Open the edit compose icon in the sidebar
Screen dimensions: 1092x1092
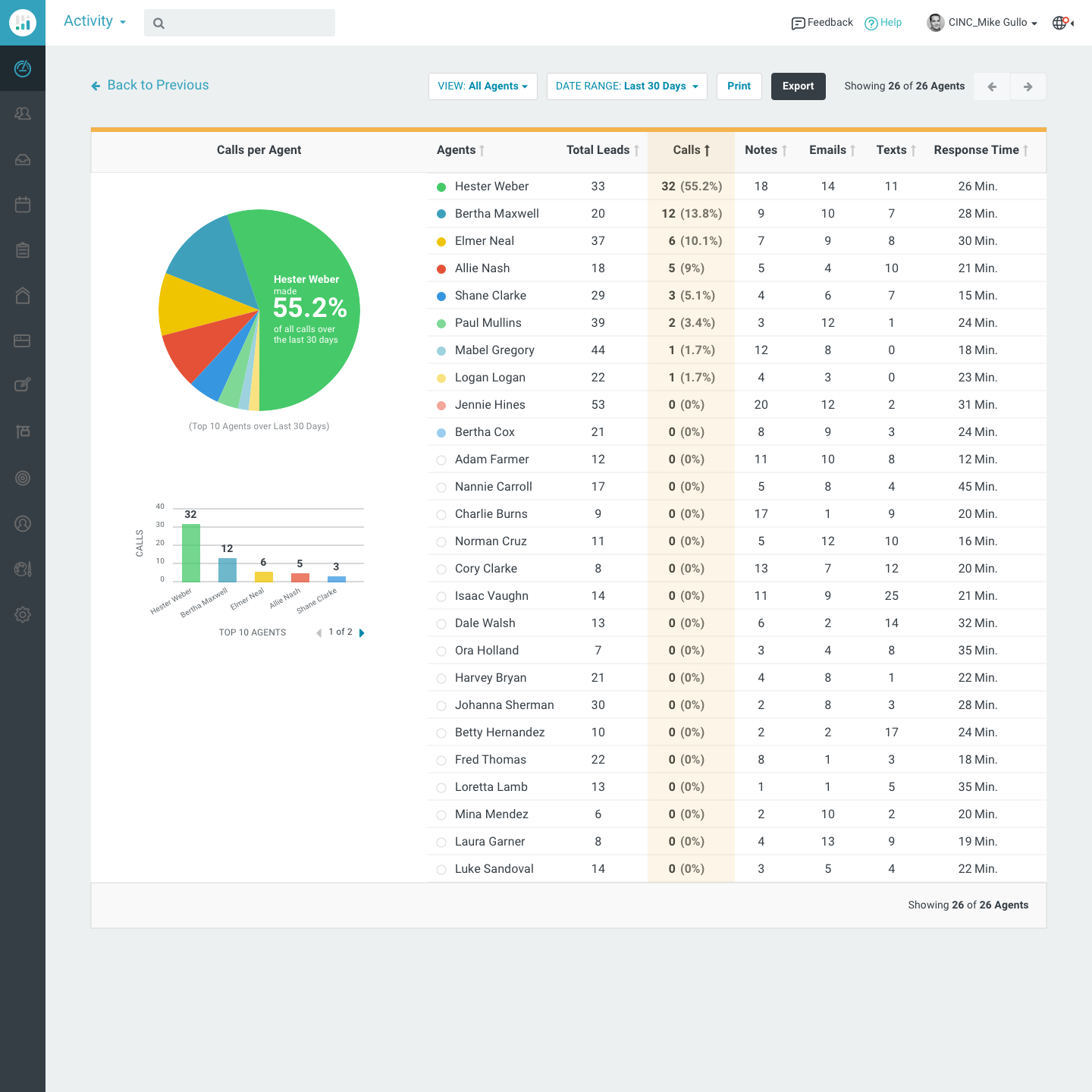pos(23,385)
